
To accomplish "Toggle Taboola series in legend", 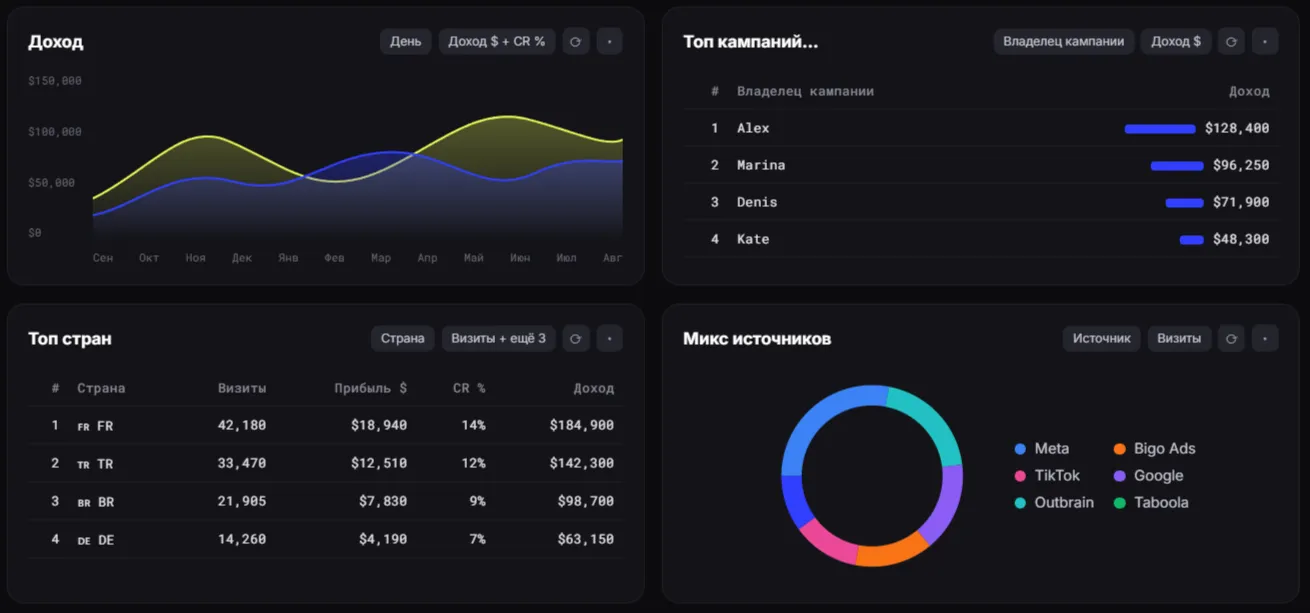I will tap(1151, 503).
